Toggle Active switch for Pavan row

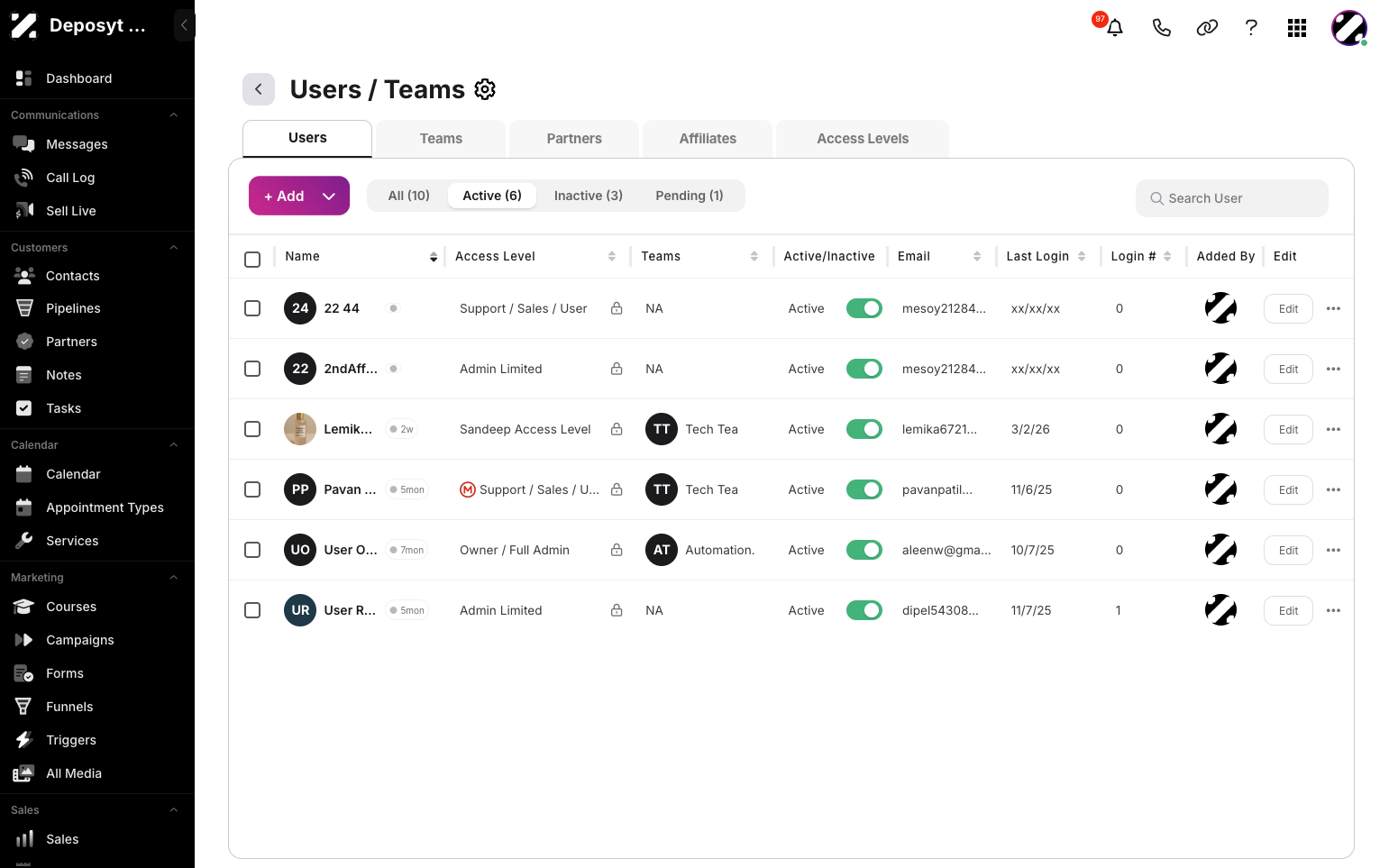pyautogui.click(x=864, y=489)
